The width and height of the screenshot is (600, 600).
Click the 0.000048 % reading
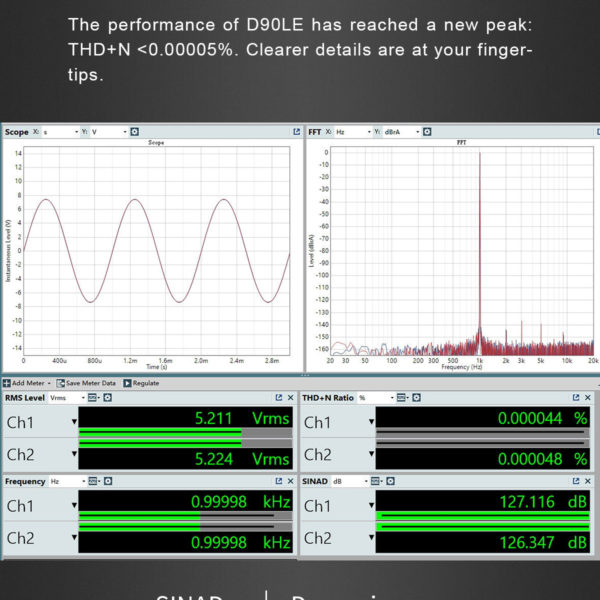pyautogui.click(x=542, y=459)
